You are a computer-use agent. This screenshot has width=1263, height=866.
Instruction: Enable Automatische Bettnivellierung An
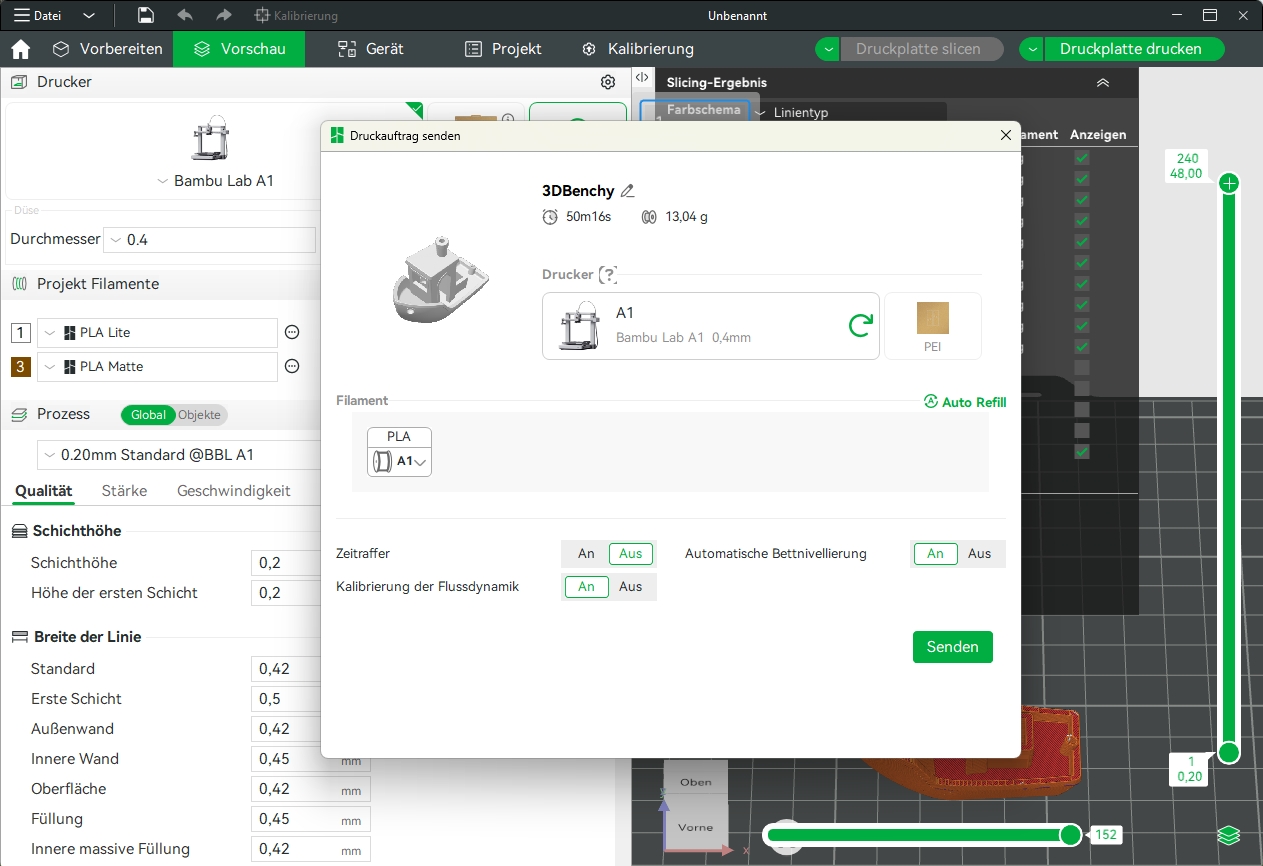point(935,554)
